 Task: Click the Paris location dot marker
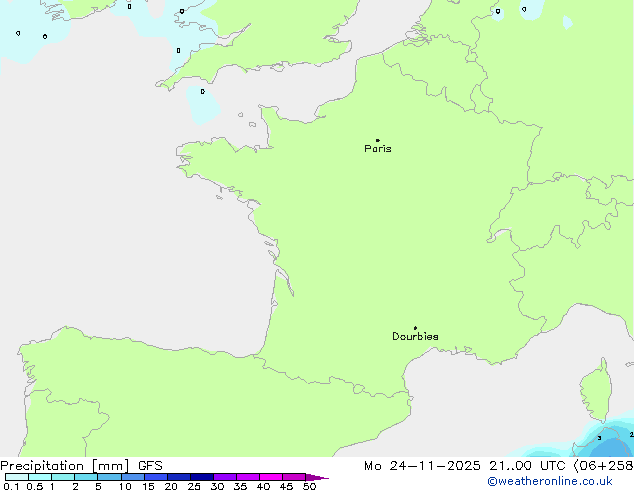[378, 140]
